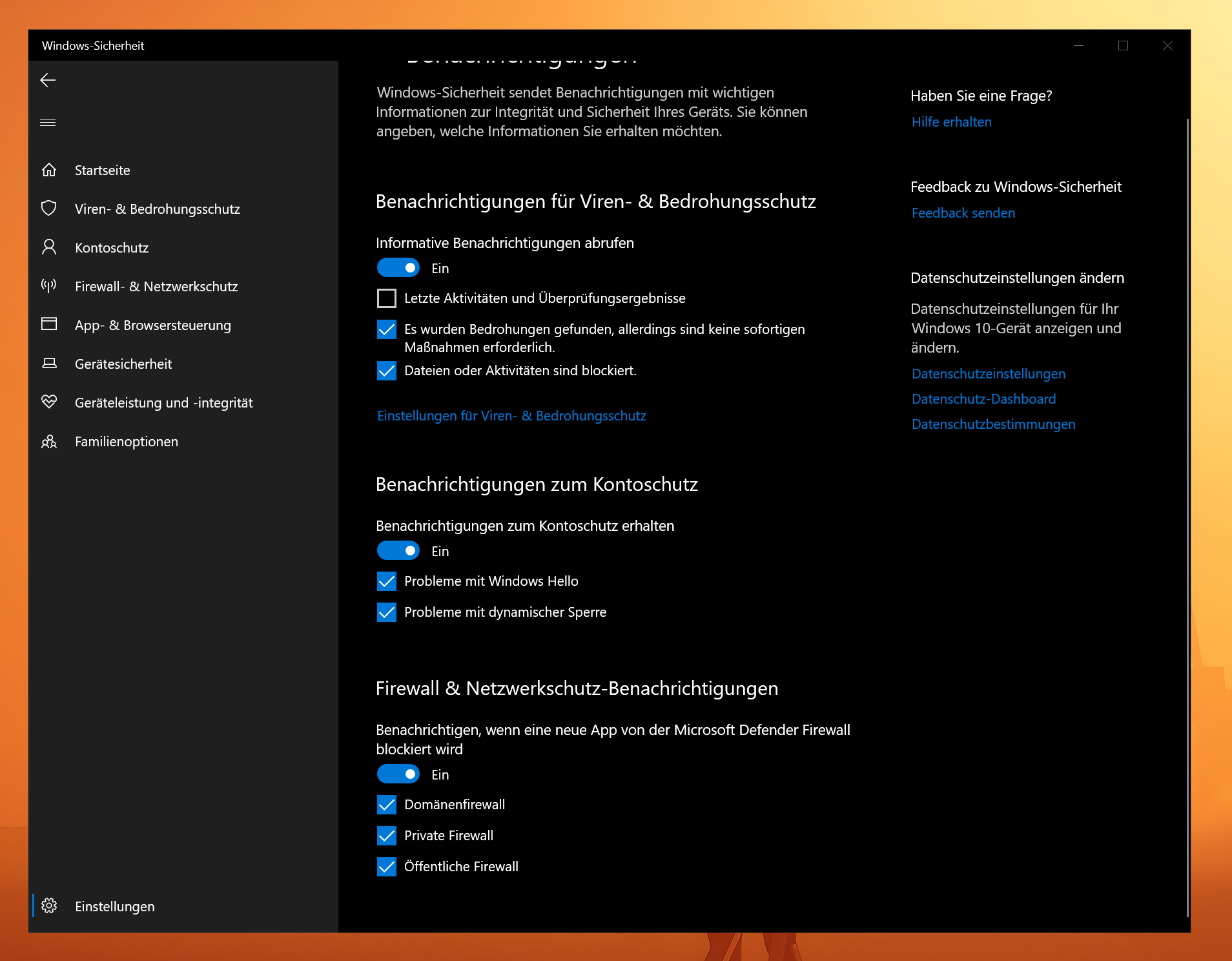Click the antenna icon for Firewall

[x=49, y=285]
